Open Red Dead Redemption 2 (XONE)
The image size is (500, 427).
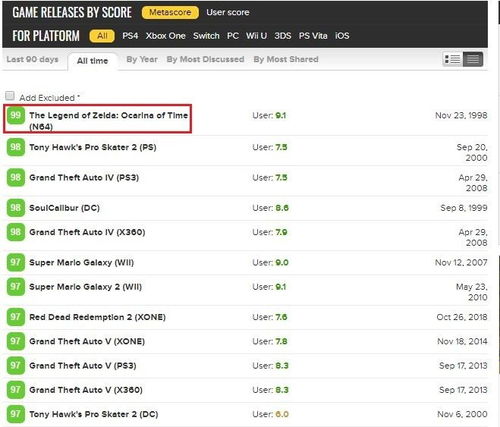click(97, 317)
